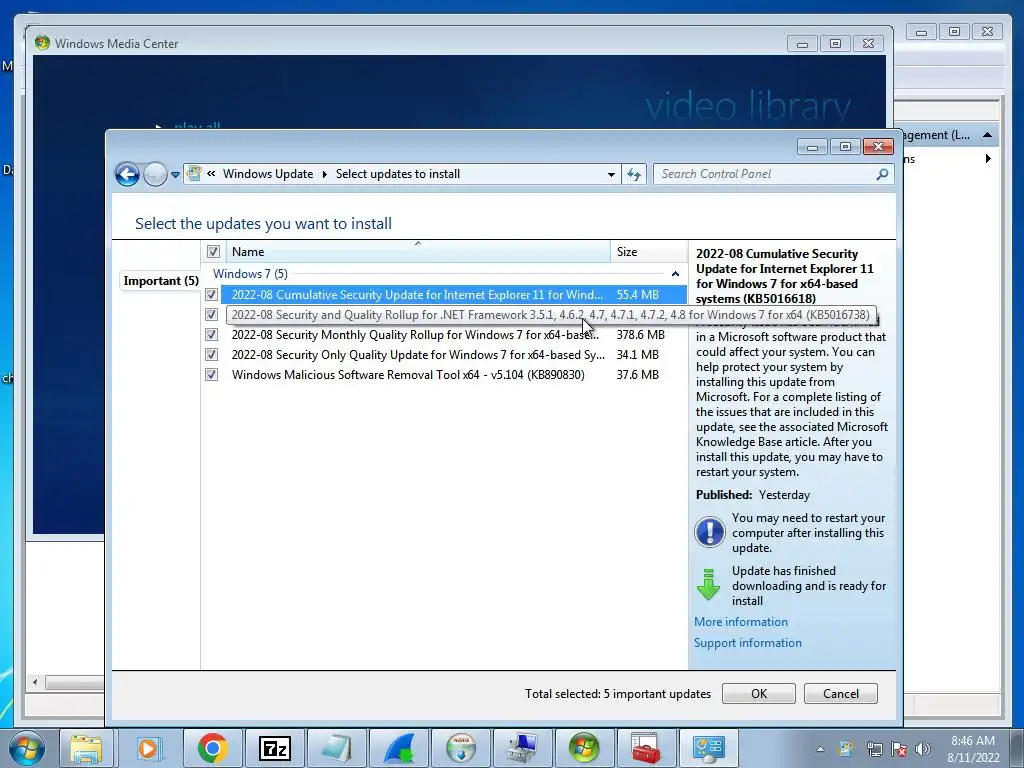The image size is (1024, 768).
Task: Click the left scroll arrow in background window
Action: pos(35,682)
